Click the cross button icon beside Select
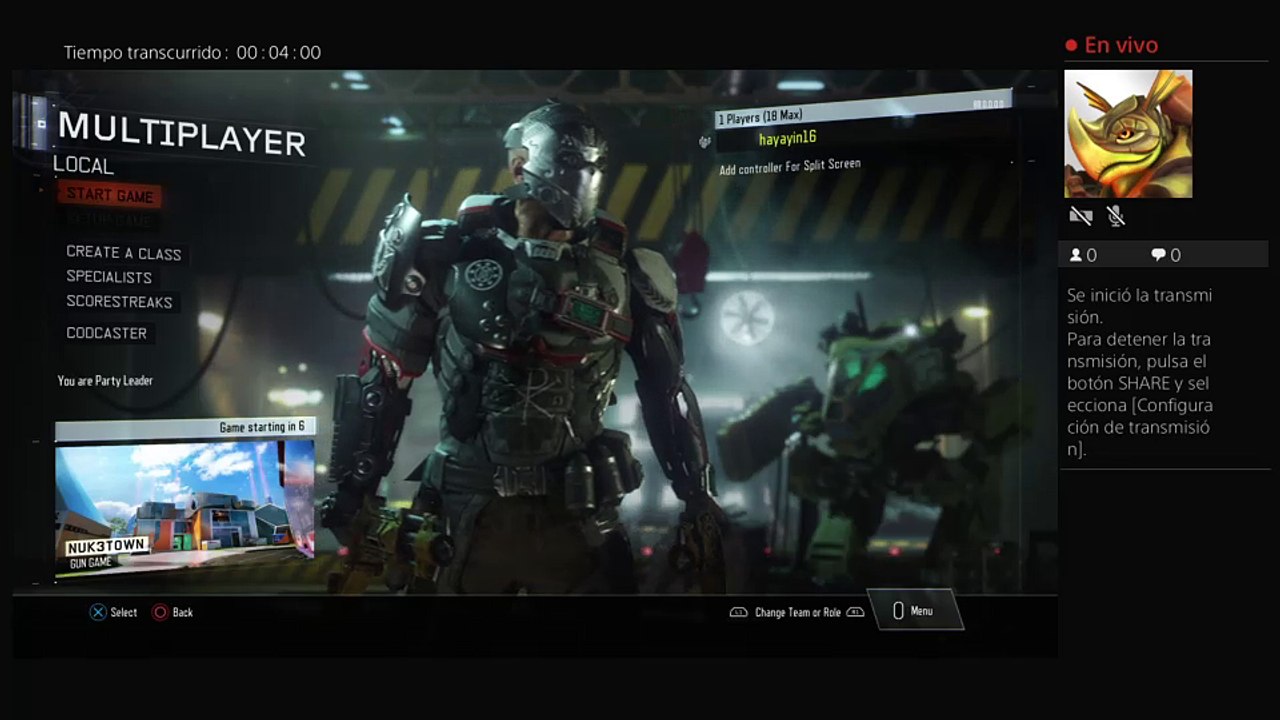 tap(98, 612)
